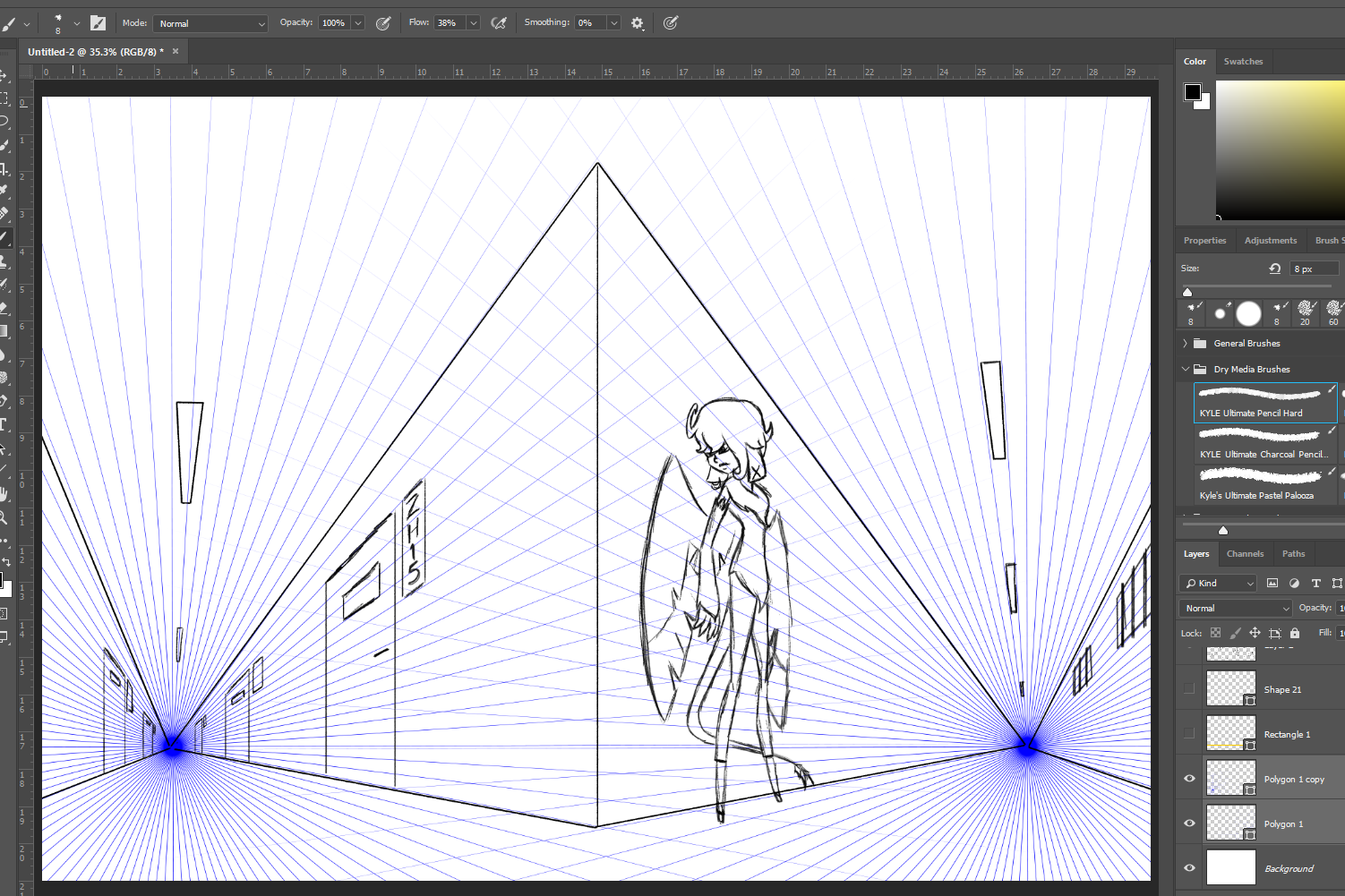Switch to the Adjustments tab
The height and width of the screenshot is (896, 1345).
tap(1270, 241)
